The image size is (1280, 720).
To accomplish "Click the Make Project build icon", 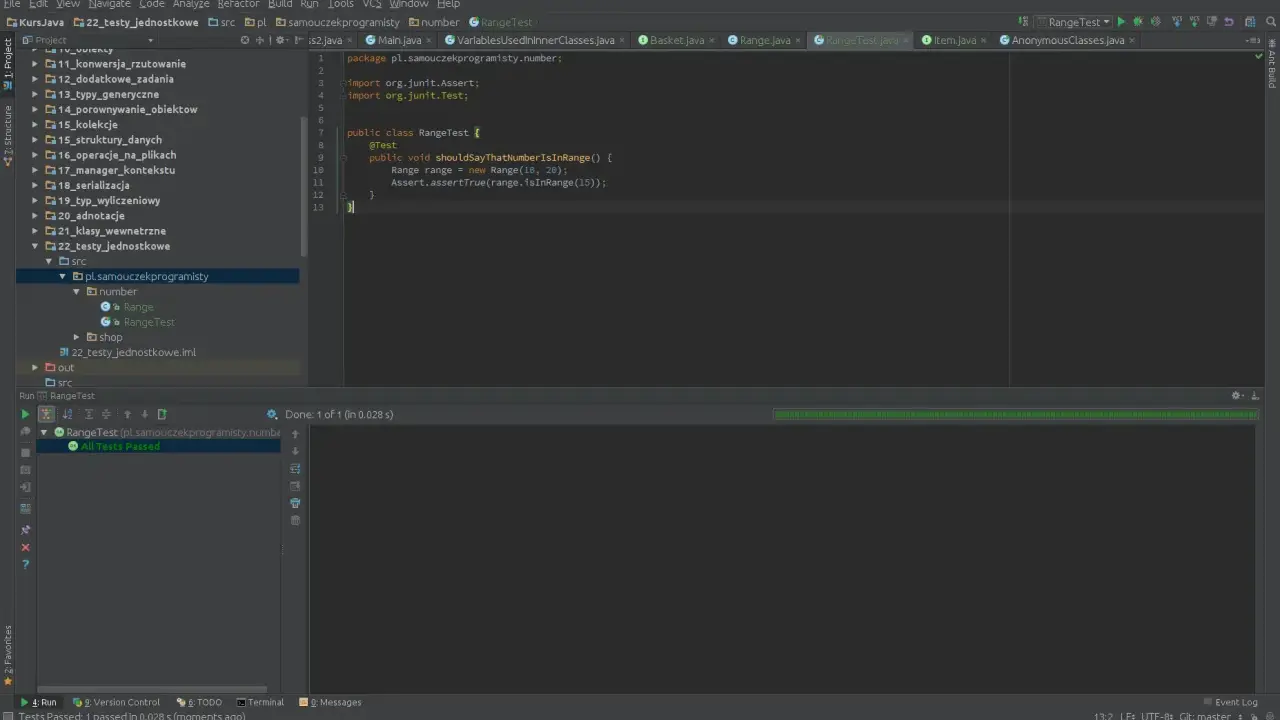I will [1023, 22].
